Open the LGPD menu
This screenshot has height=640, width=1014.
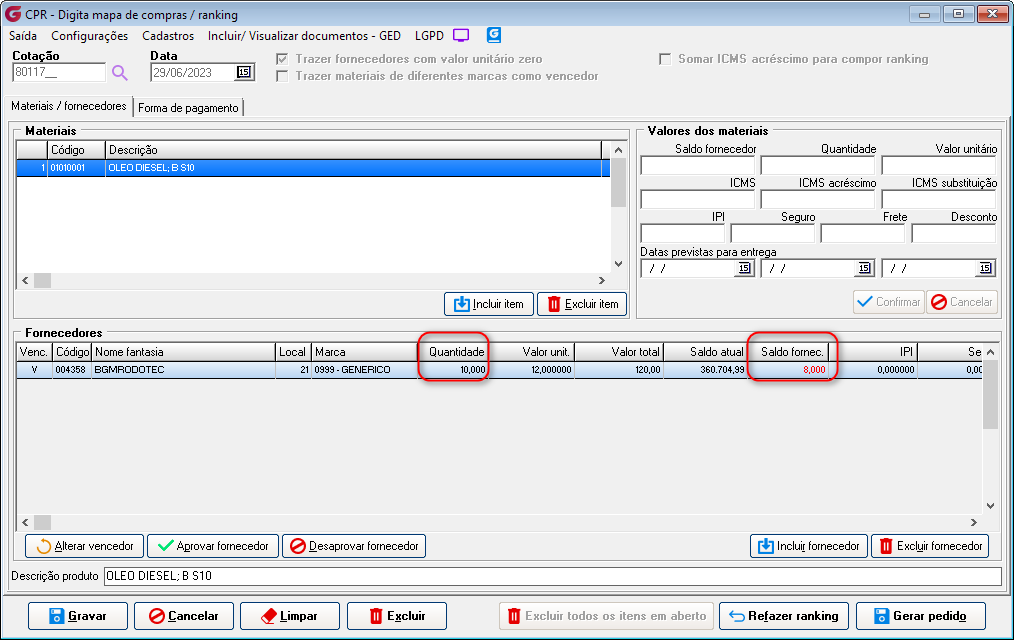(429, 36)
